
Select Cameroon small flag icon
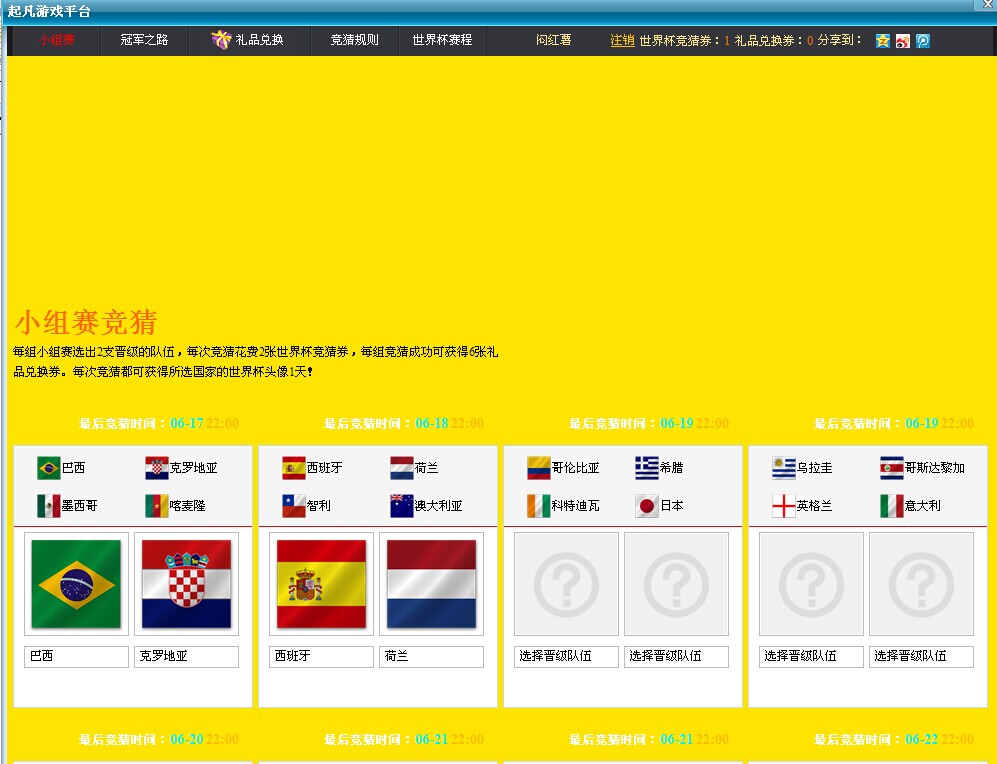click(x=156, y=506)
